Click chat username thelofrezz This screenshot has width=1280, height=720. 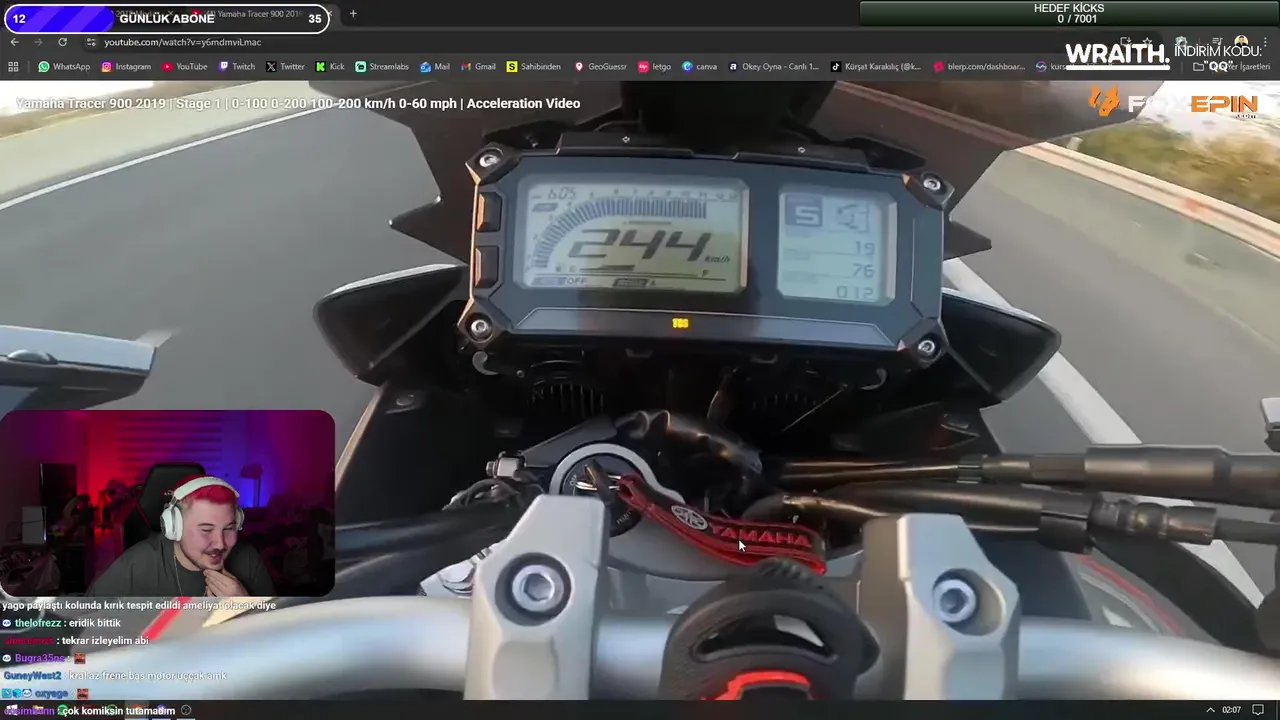pos(38,623)
